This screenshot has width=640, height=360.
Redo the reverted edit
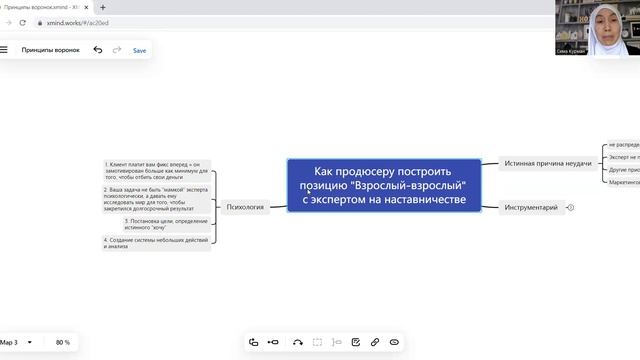pyautogui.click(x=117, y=50)
